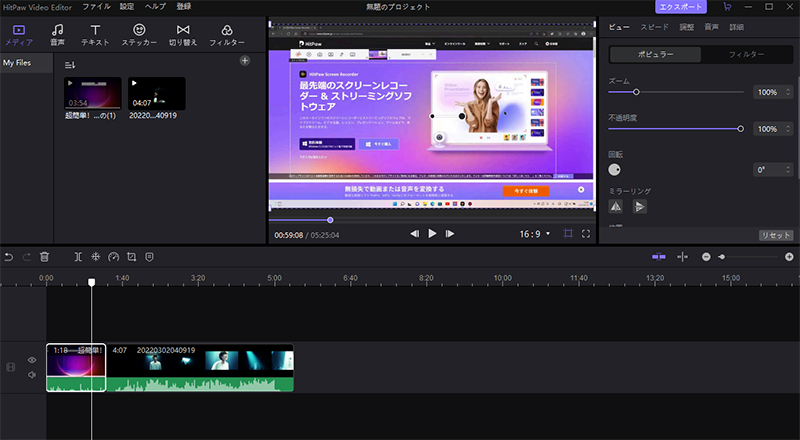Switch to the ステッカー tab

click(x=139, y=36)
